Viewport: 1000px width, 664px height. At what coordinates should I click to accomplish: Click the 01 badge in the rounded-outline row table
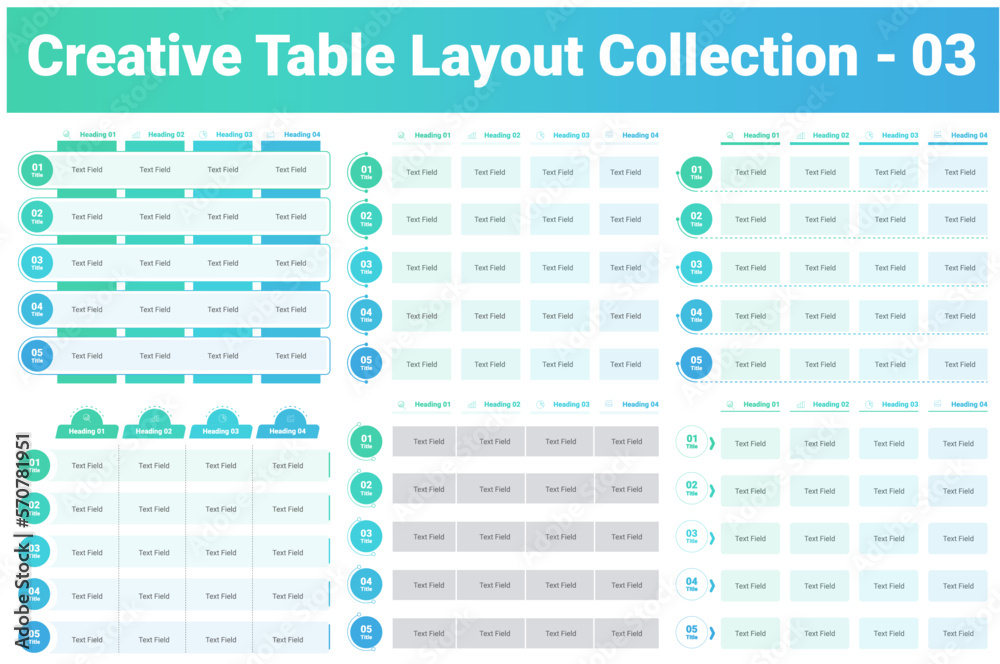[x=37, y=170]
